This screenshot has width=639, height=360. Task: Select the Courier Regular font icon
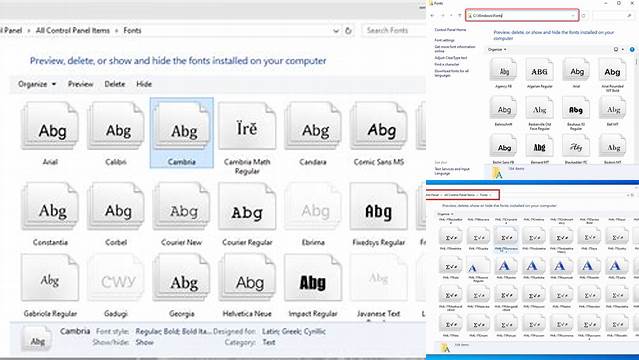point(247,207)
